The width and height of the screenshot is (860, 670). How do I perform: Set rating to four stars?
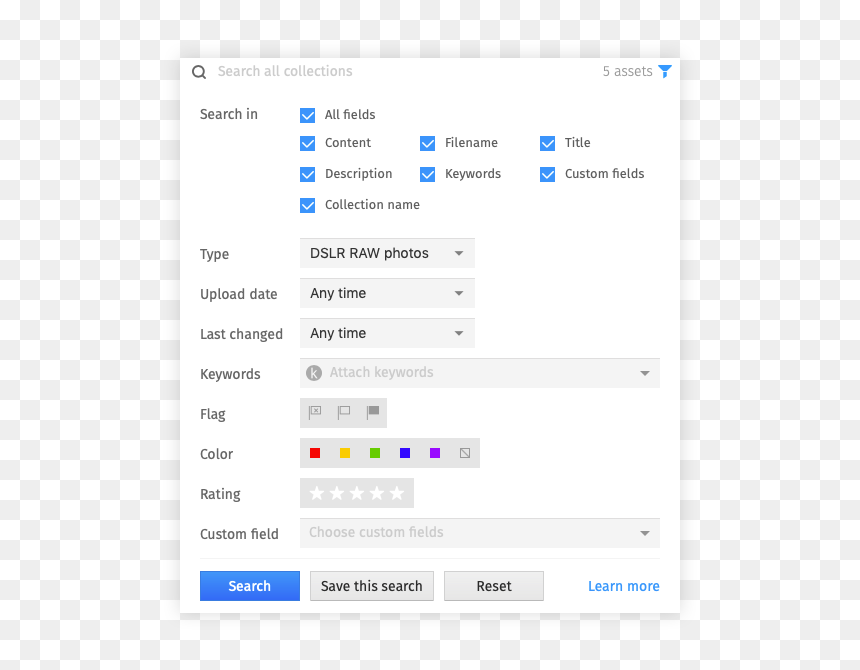point(377,493)
